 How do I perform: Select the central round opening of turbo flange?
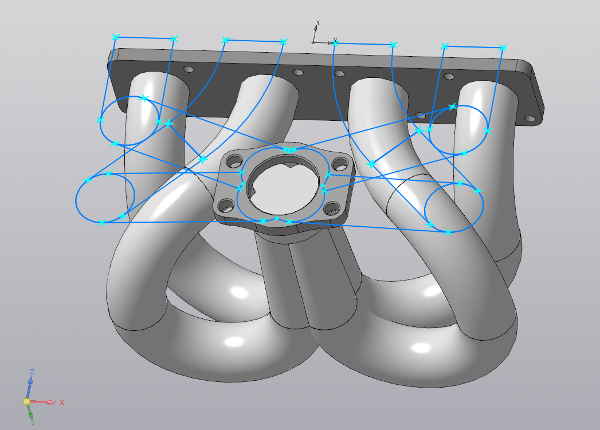click(285, 190)
